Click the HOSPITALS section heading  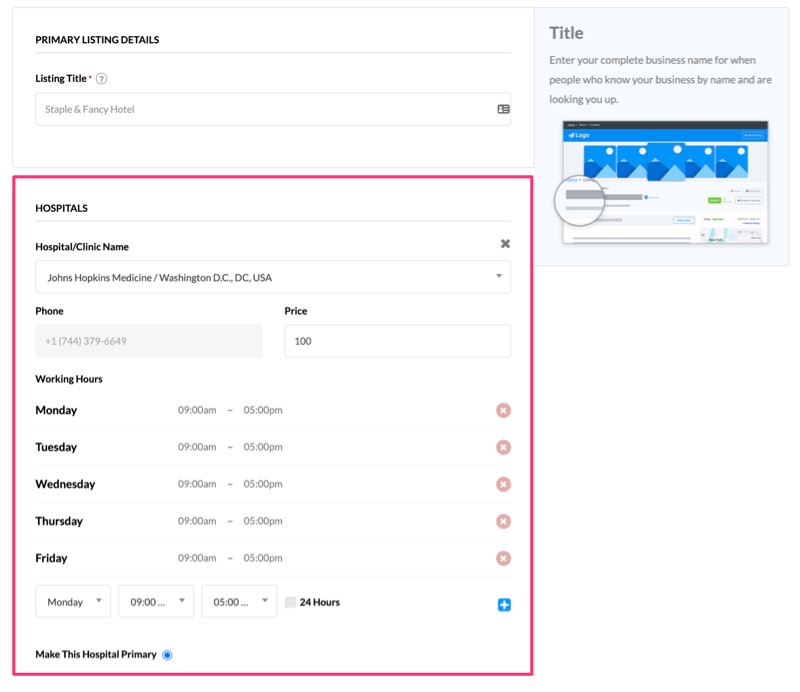click(61, 208)
